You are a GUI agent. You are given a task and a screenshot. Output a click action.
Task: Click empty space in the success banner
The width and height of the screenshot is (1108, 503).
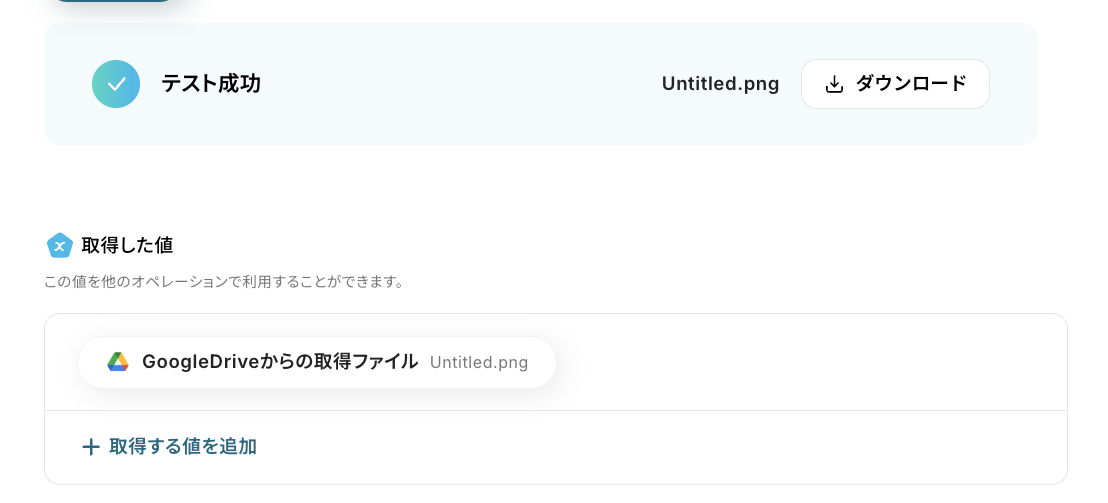[x=450, y=84]
